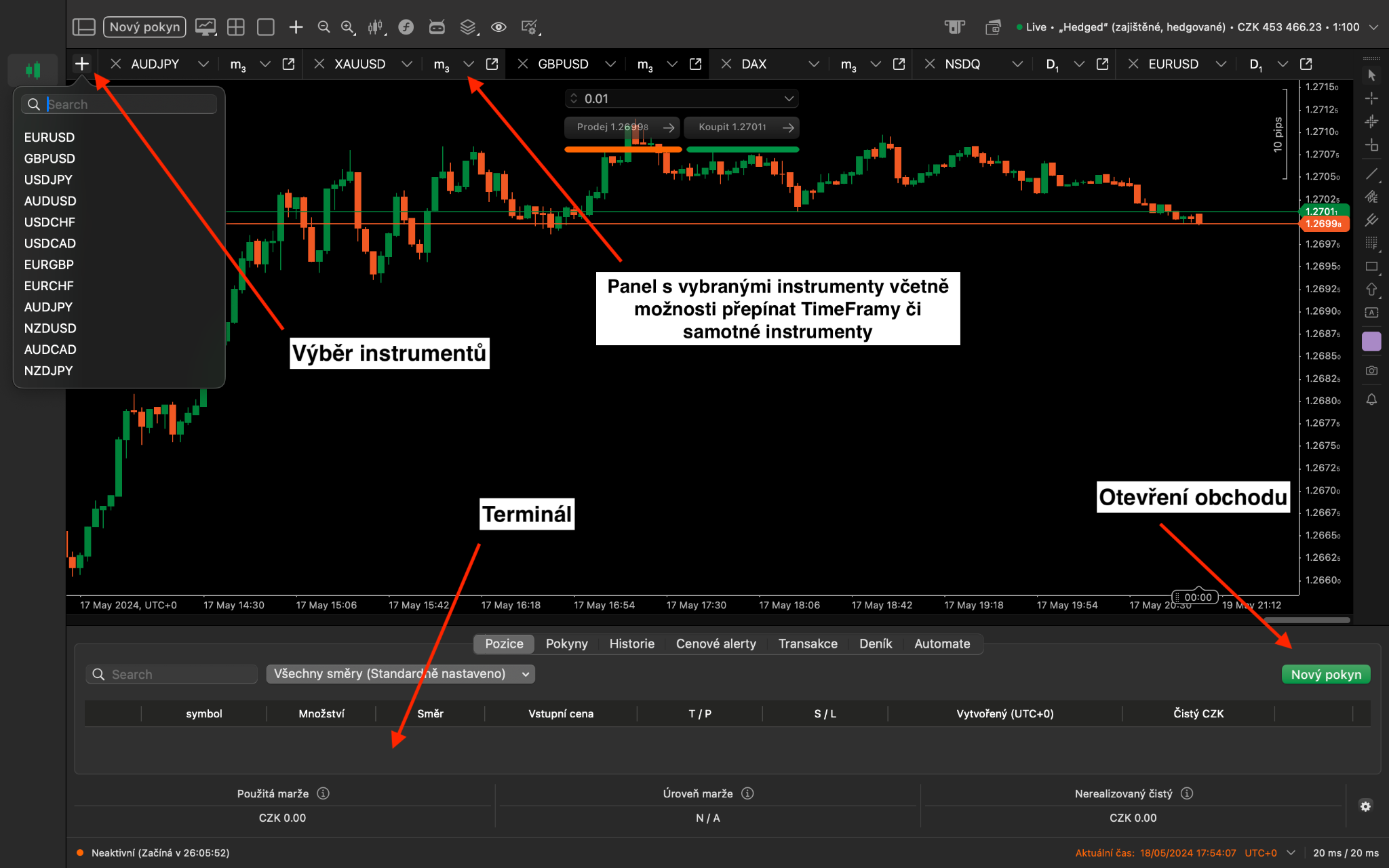The image size is (1389, 868).
Task: Click the Prodej 1.26998 sell button
Action: tap(621, 127)
